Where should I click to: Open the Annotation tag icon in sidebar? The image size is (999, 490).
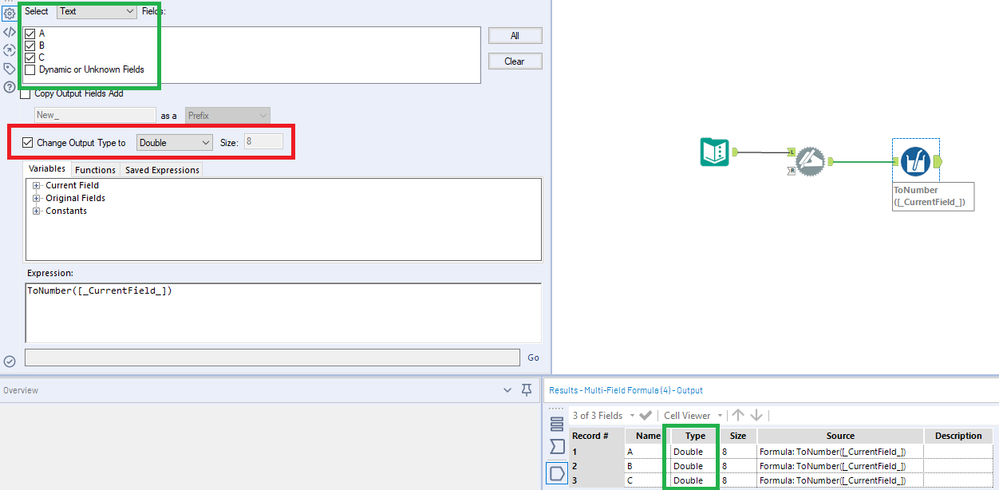(10, 69)
